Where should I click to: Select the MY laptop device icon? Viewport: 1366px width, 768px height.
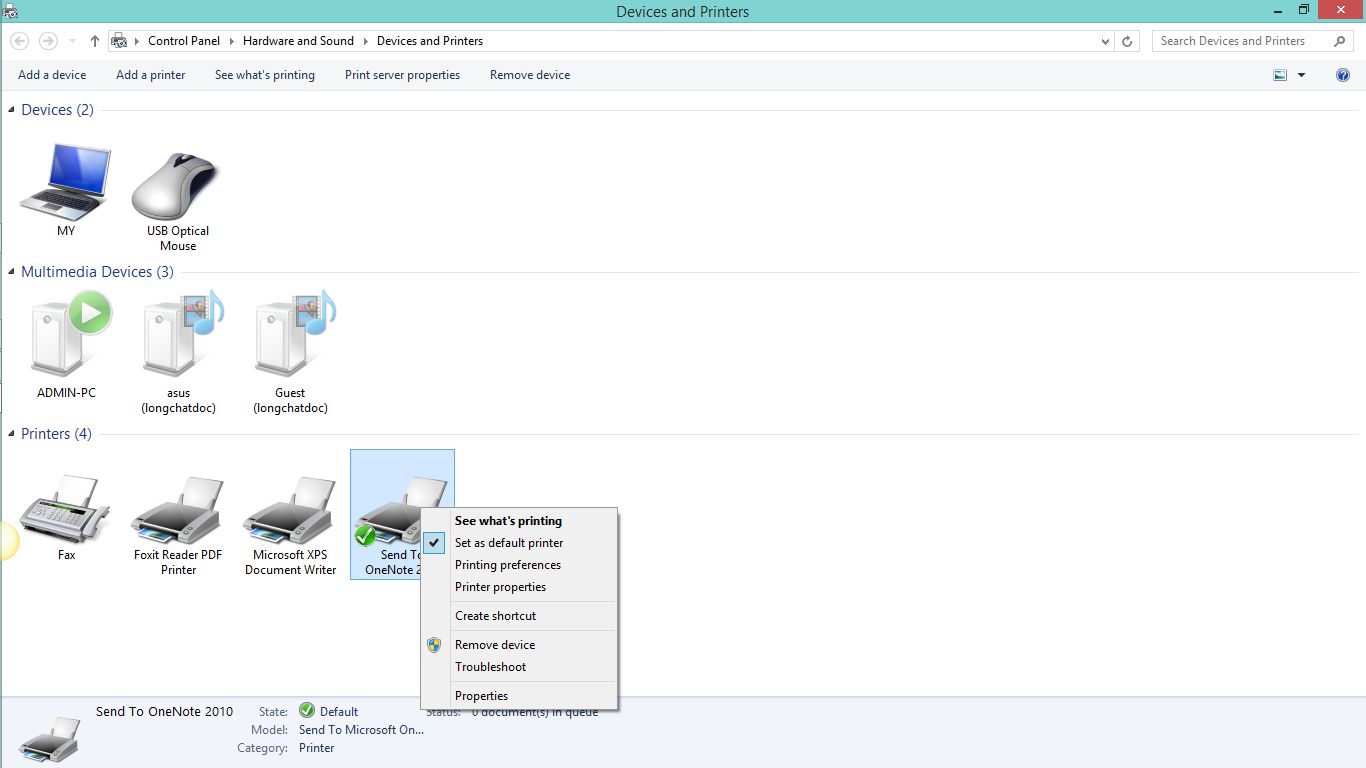(x=66, y=182)
